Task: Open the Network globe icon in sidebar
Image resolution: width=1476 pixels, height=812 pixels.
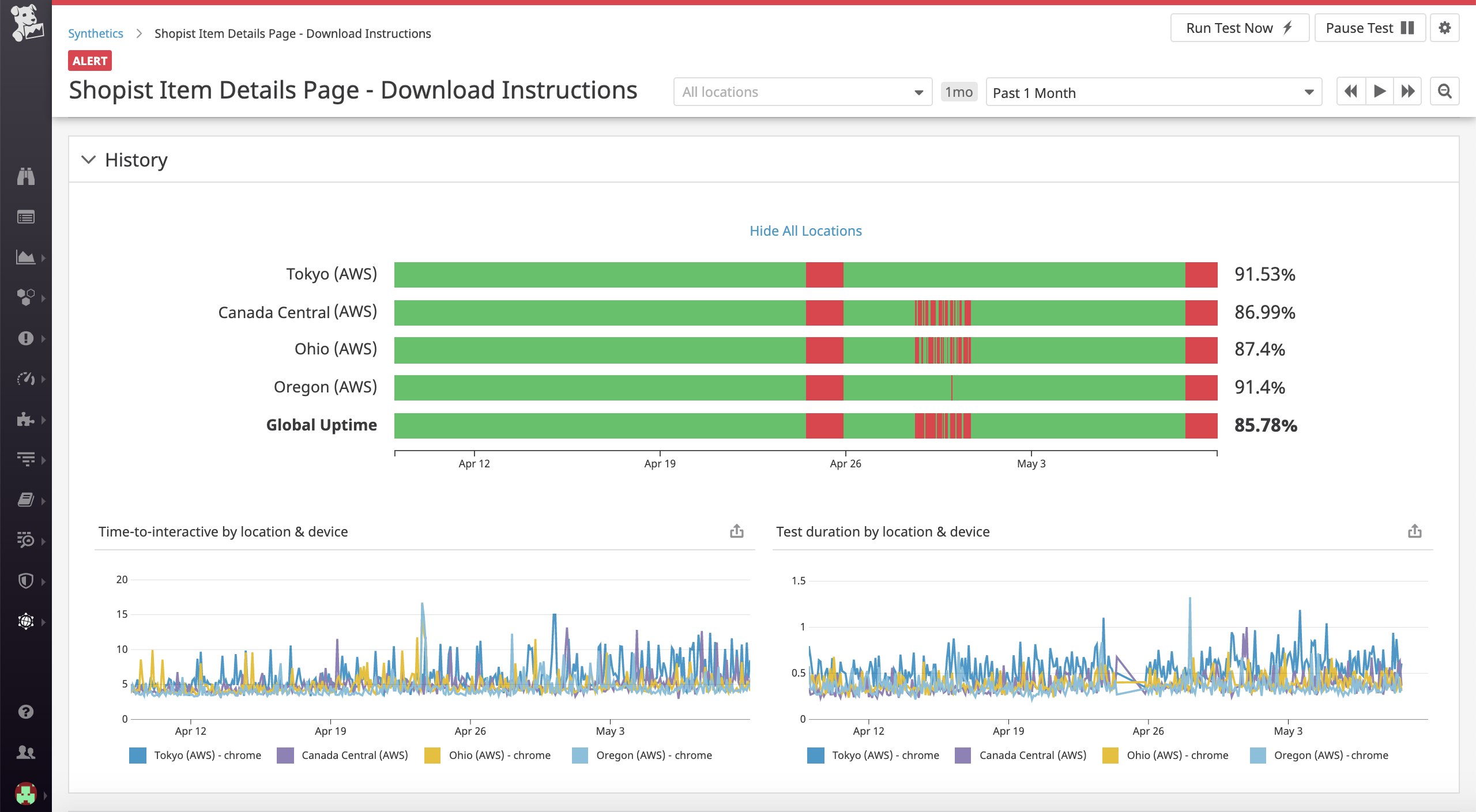Action: (x=25, y=621)
